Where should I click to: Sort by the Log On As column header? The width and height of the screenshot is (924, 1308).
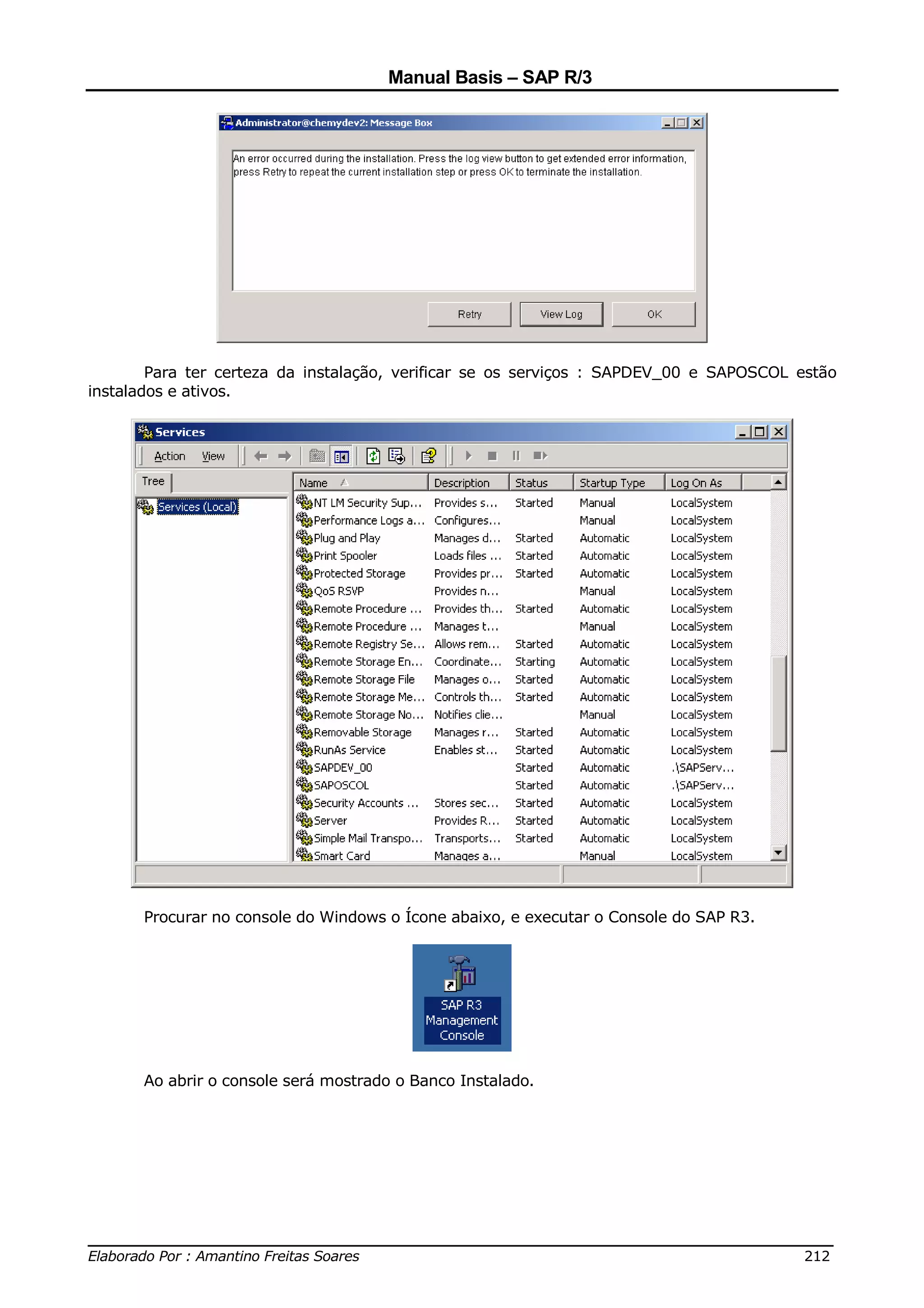704,482
